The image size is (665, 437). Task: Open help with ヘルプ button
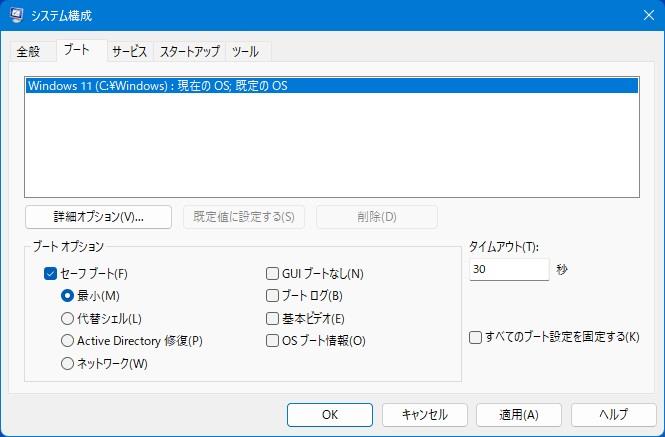pos(614,415)
